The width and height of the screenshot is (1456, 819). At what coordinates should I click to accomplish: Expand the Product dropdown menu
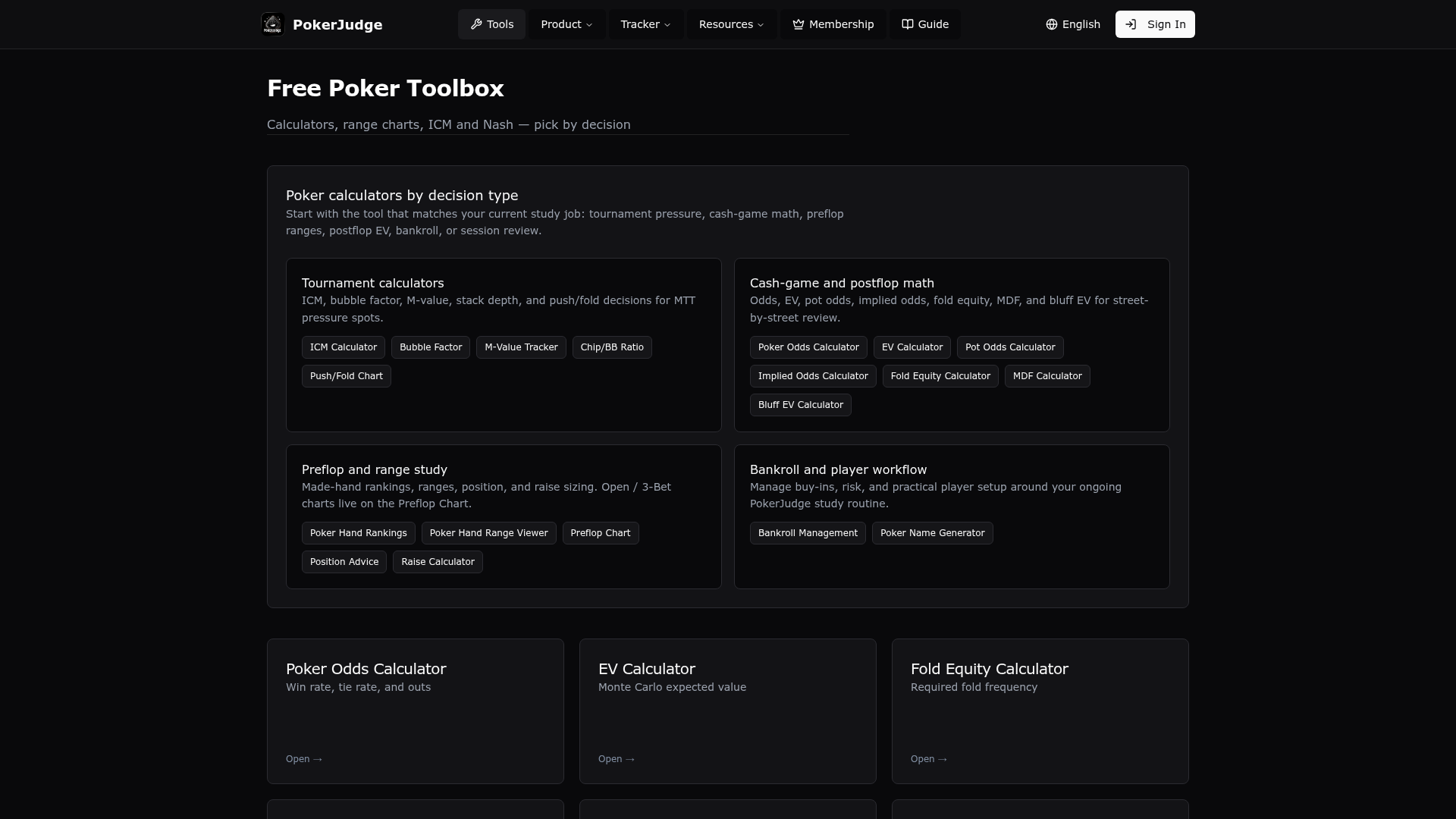[x=567, y=24]
